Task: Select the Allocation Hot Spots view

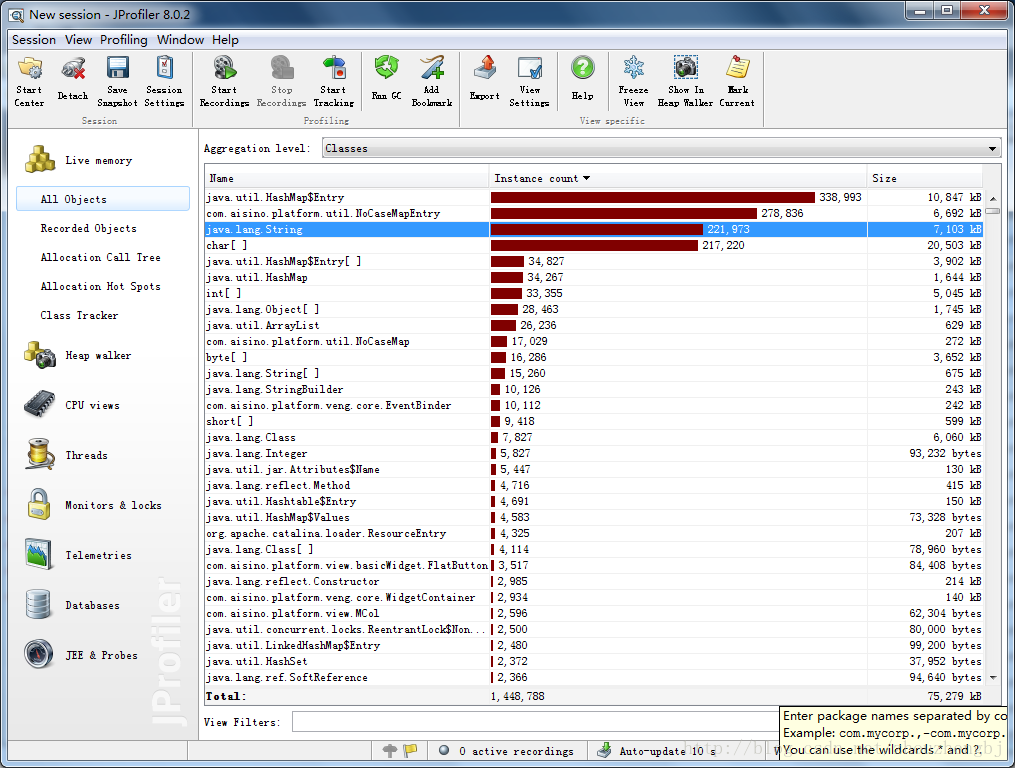Action: coord(100,286)
